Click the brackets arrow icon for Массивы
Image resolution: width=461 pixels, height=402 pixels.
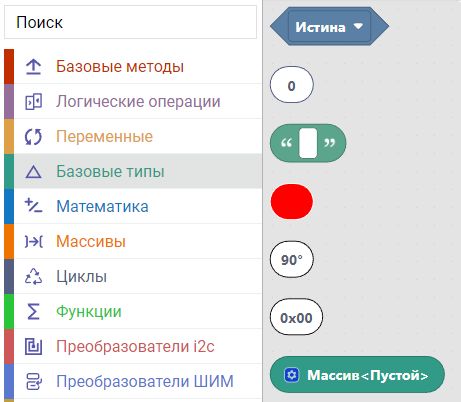33,241
